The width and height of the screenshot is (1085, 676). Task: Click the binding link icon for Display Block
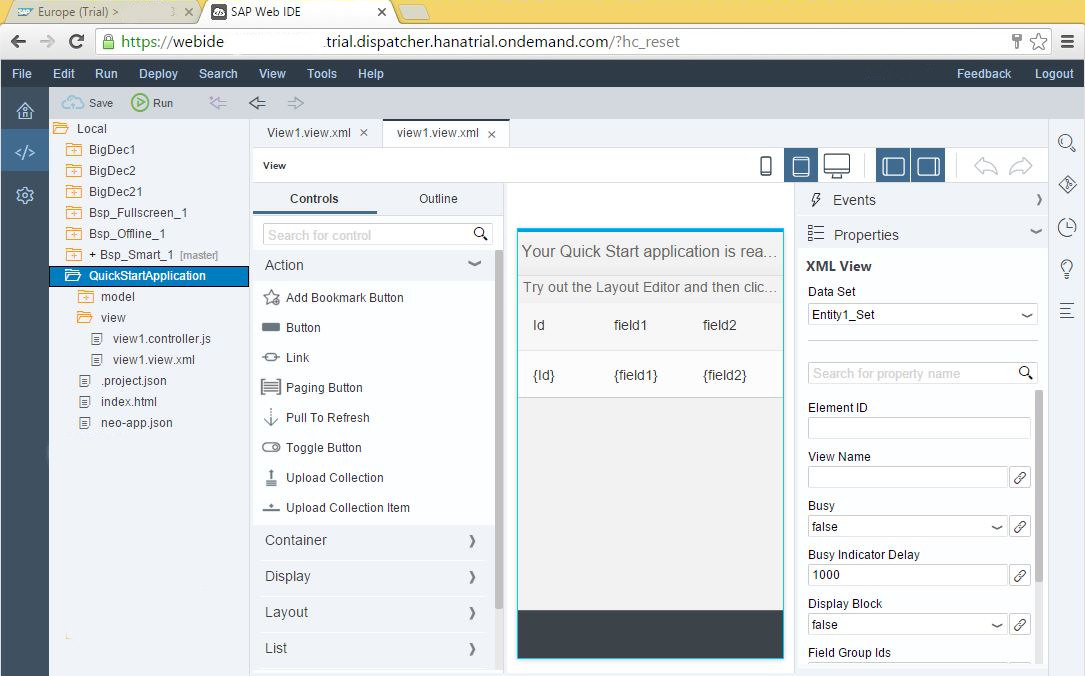pyautogui.click(x=1020, y=625)
